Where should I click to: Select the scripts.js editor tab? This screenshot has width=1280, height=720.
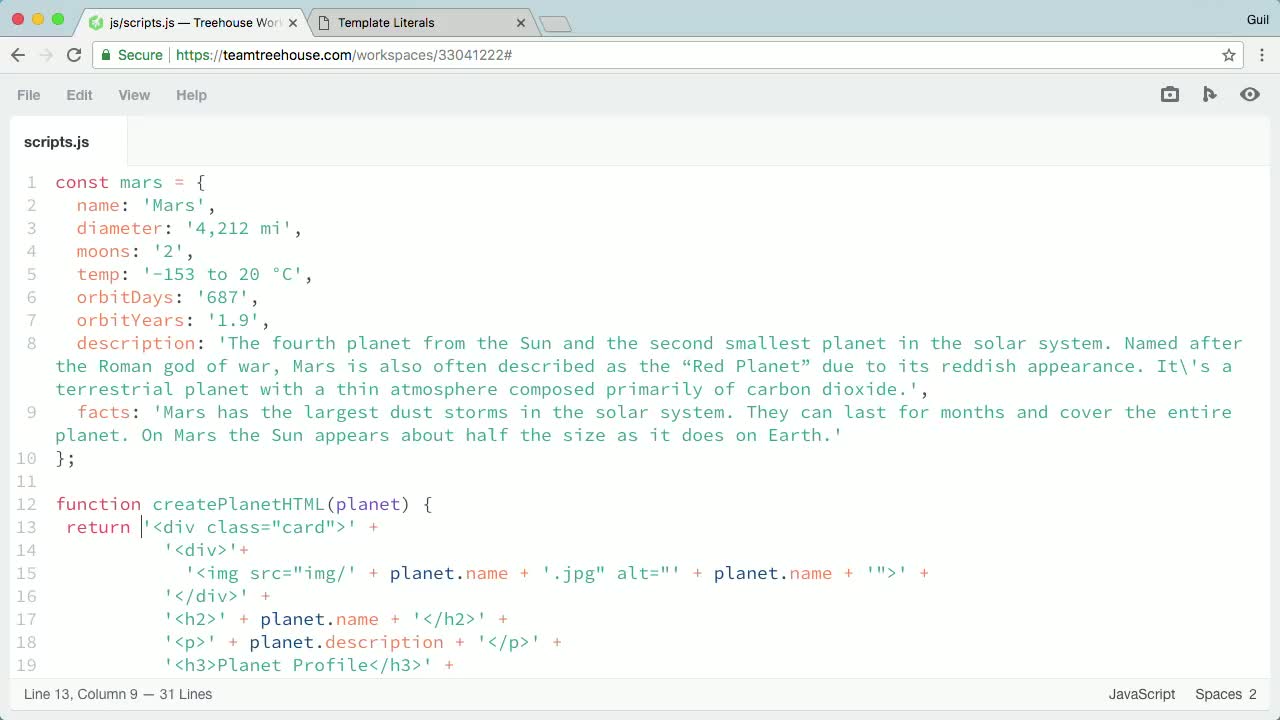[x=56, y=142]
